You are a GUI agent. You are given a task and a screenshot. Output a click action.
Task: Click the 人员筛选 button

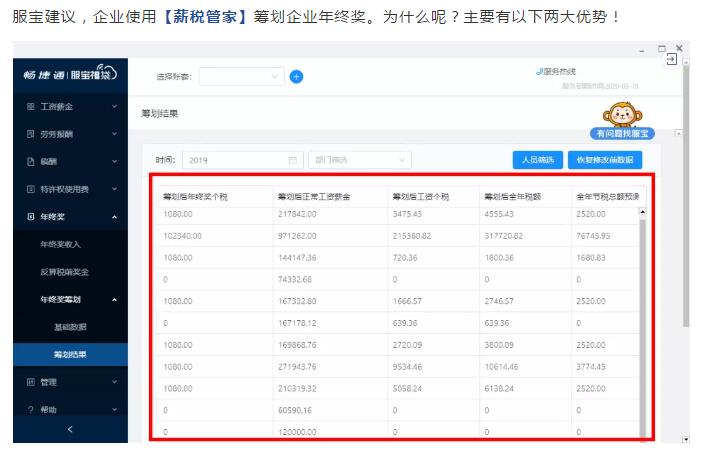[537, 160]
